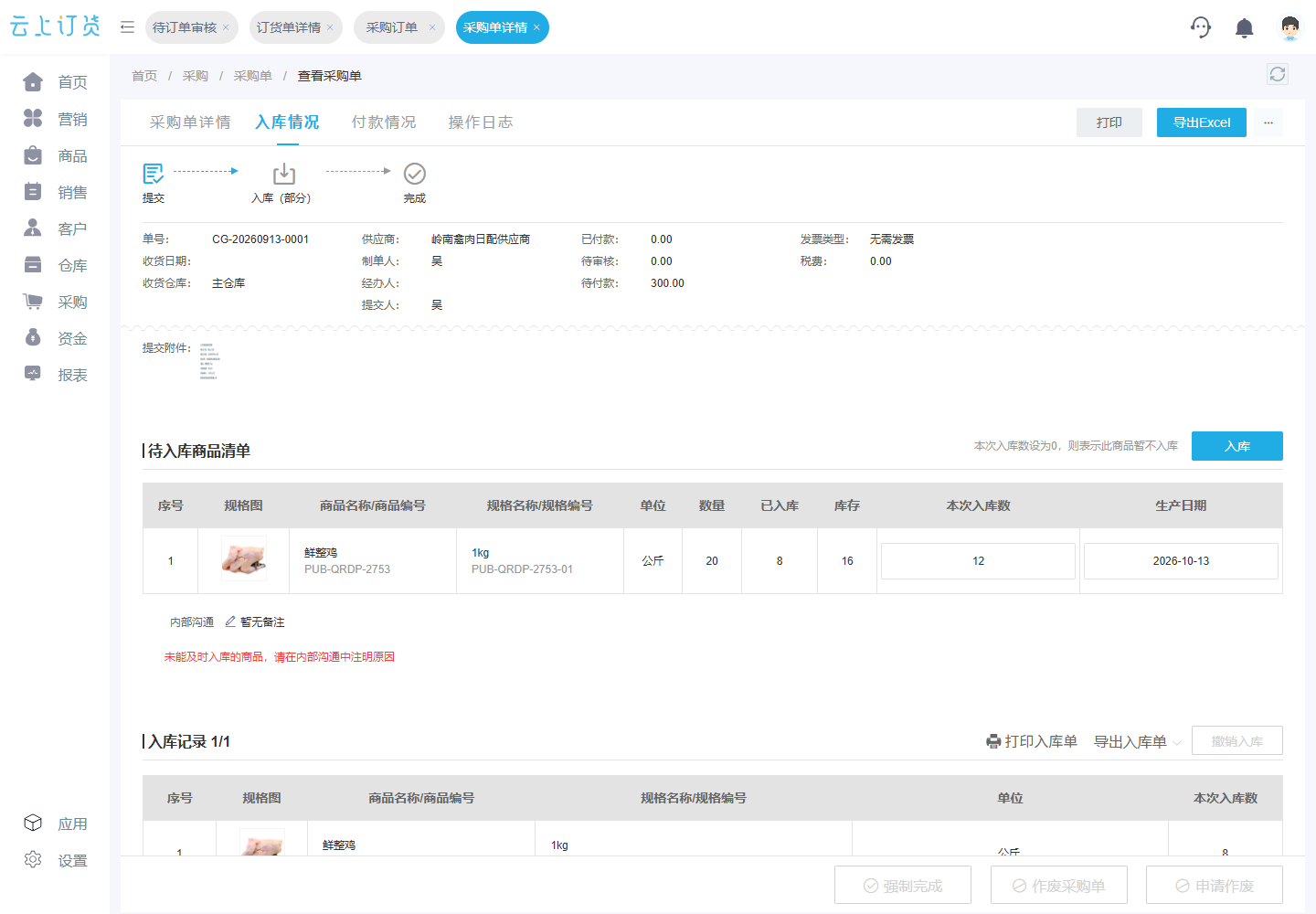1316x914 pixels.
Task: Click 采购单 breadcrumb link
Action: pos(253,76)
